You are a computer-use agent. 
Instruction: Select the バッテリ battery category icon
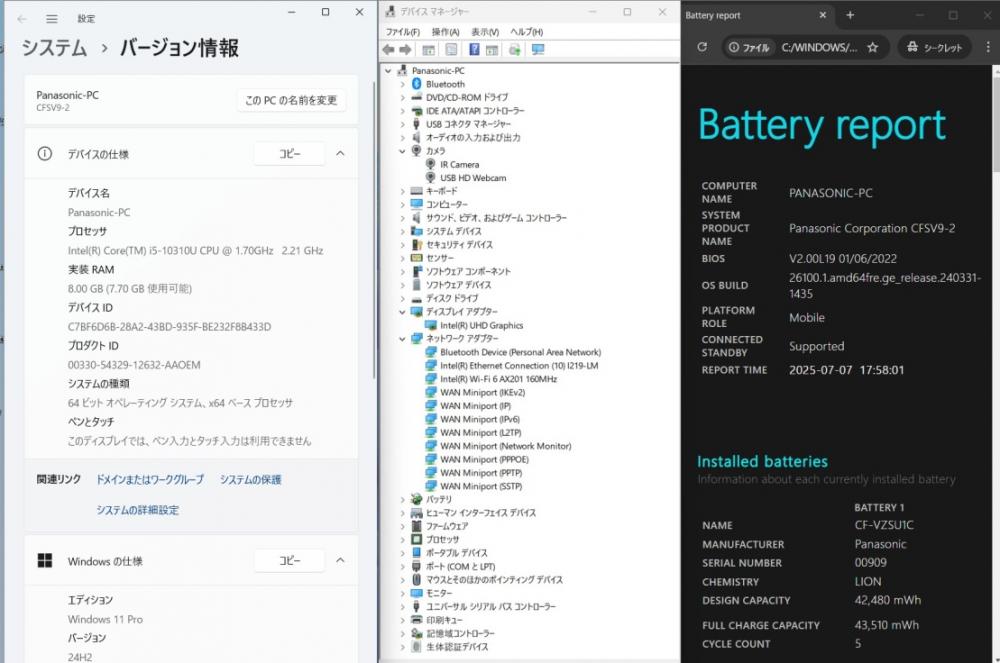416,499
